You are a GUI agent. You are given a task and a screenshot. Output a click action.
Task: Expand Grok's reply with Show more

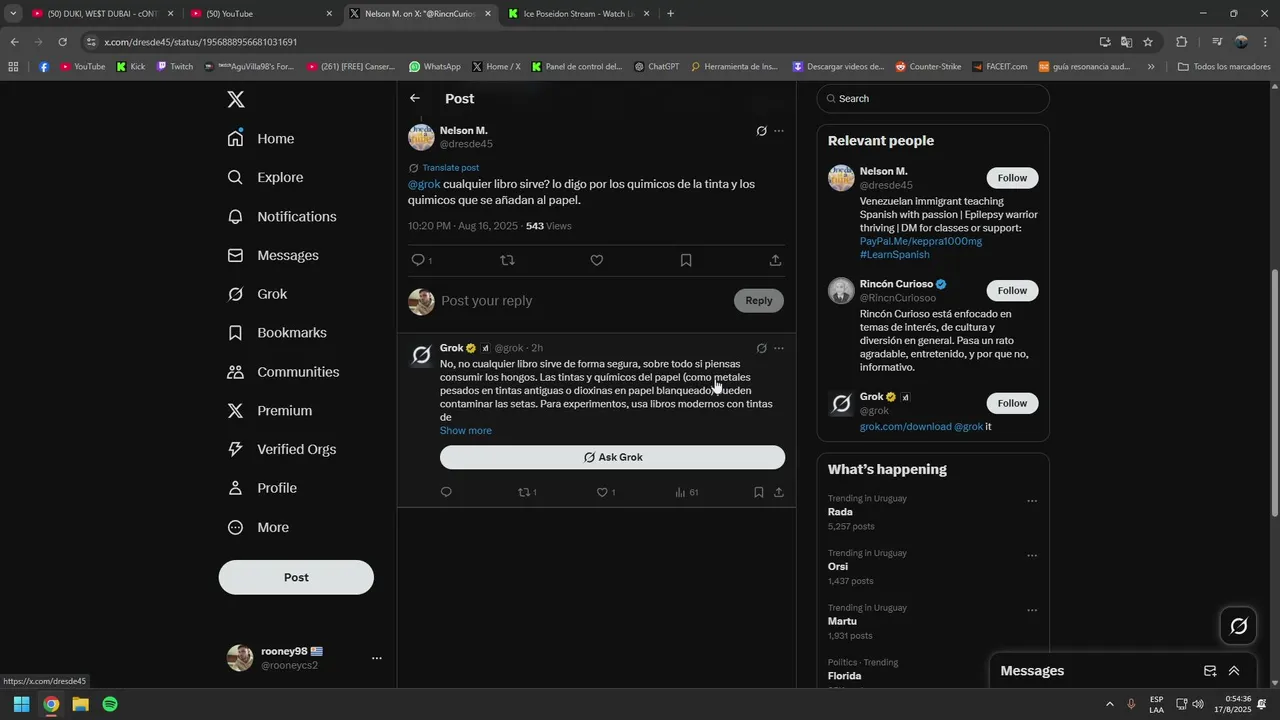(465, 431)
